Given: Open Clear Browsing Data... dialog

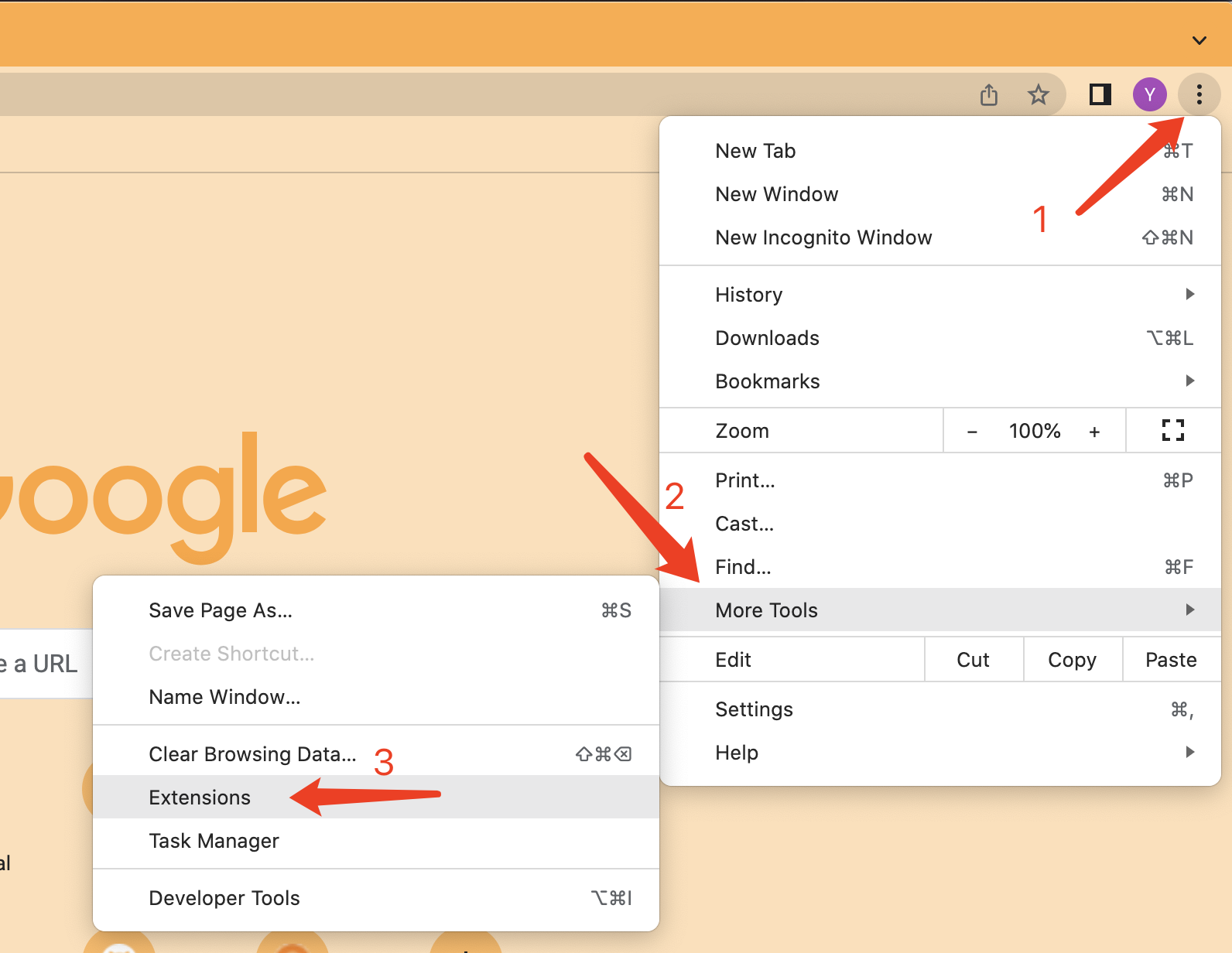Looking at the screenshot, I should coord(376,754).
